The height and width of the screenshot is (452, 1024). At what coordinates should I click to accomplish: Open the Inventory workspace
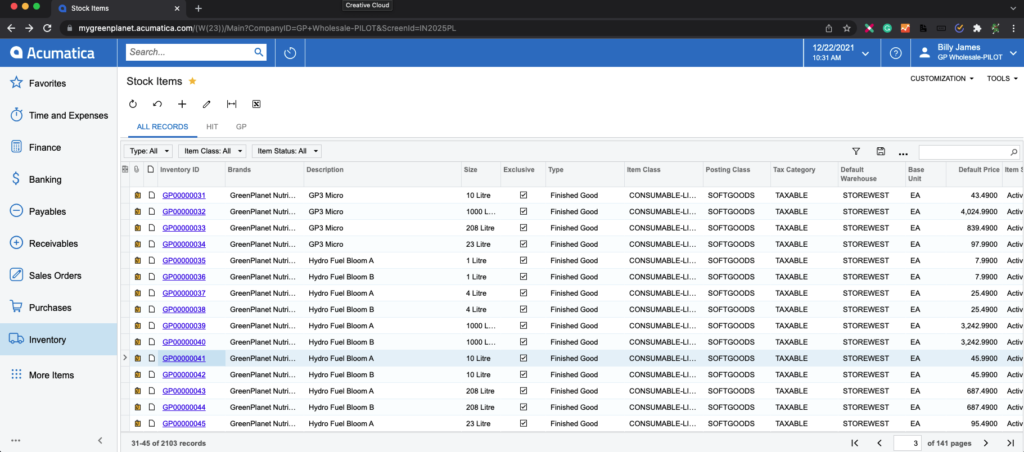[59, 339]
